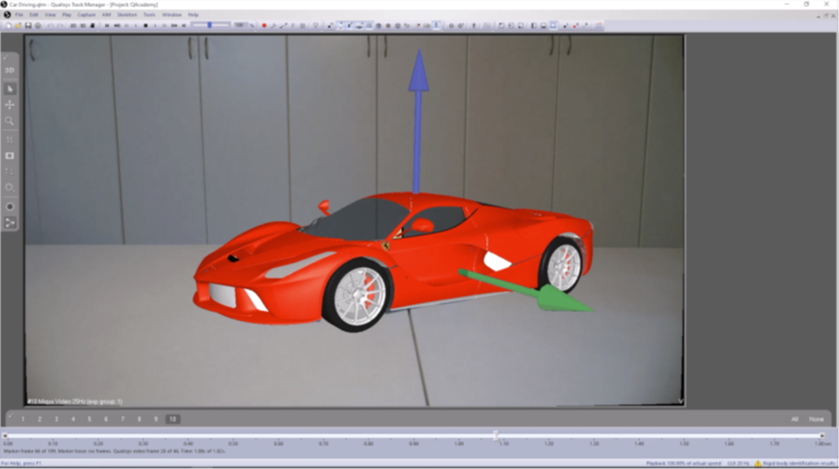Toggle the highlighted camera 10 button
The image size is (839, 469).
coord(172,419)
